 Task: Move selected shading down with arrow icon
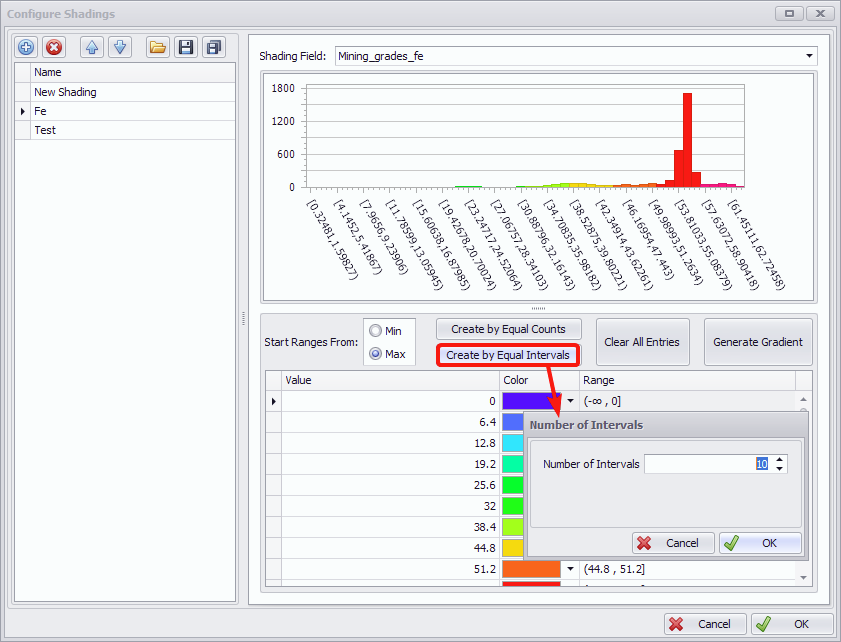point(119,47)
